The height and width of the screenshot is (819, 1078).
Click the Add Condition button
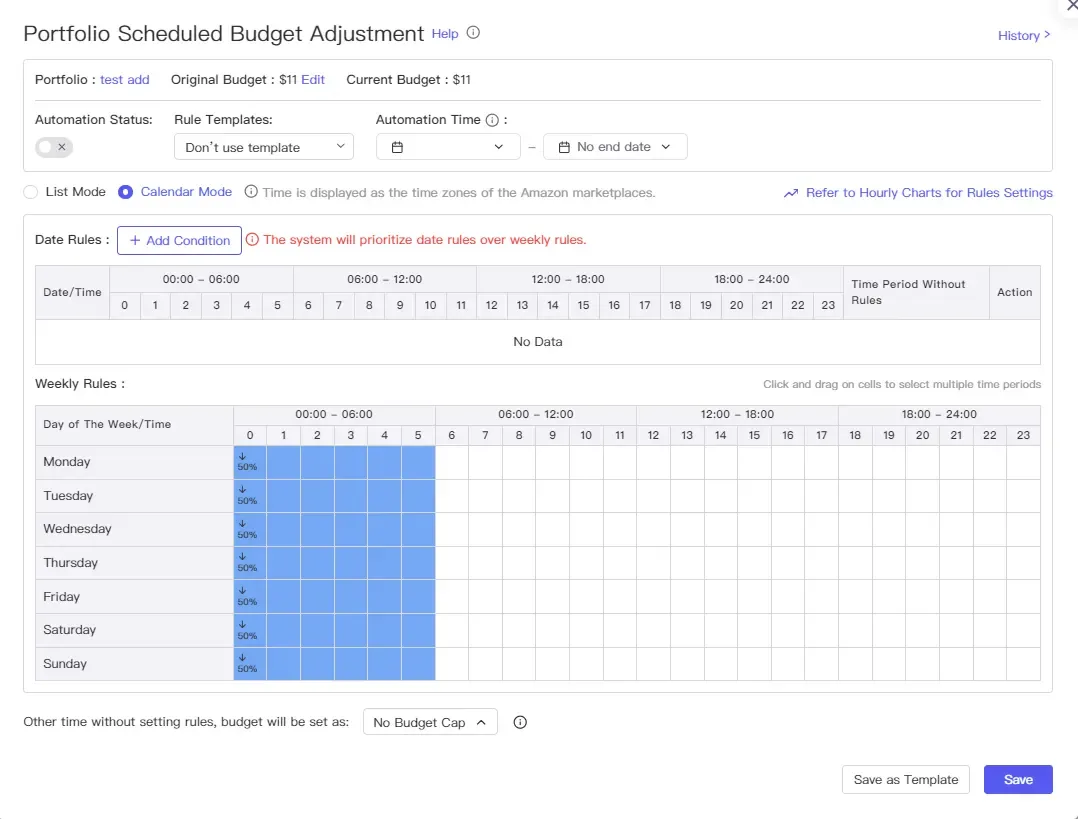pyautogui.click(x=179, y=240)
